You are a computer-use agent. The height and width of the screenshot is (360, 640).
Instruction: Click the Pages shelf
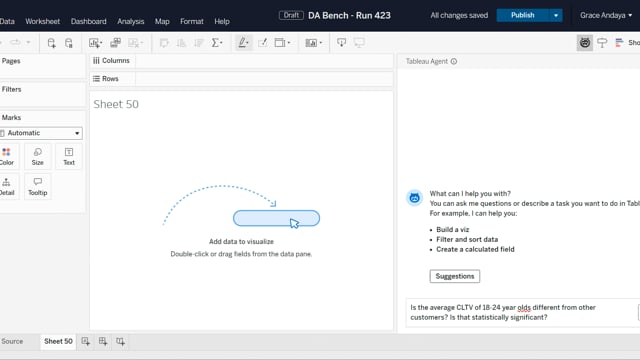point(42,66)
